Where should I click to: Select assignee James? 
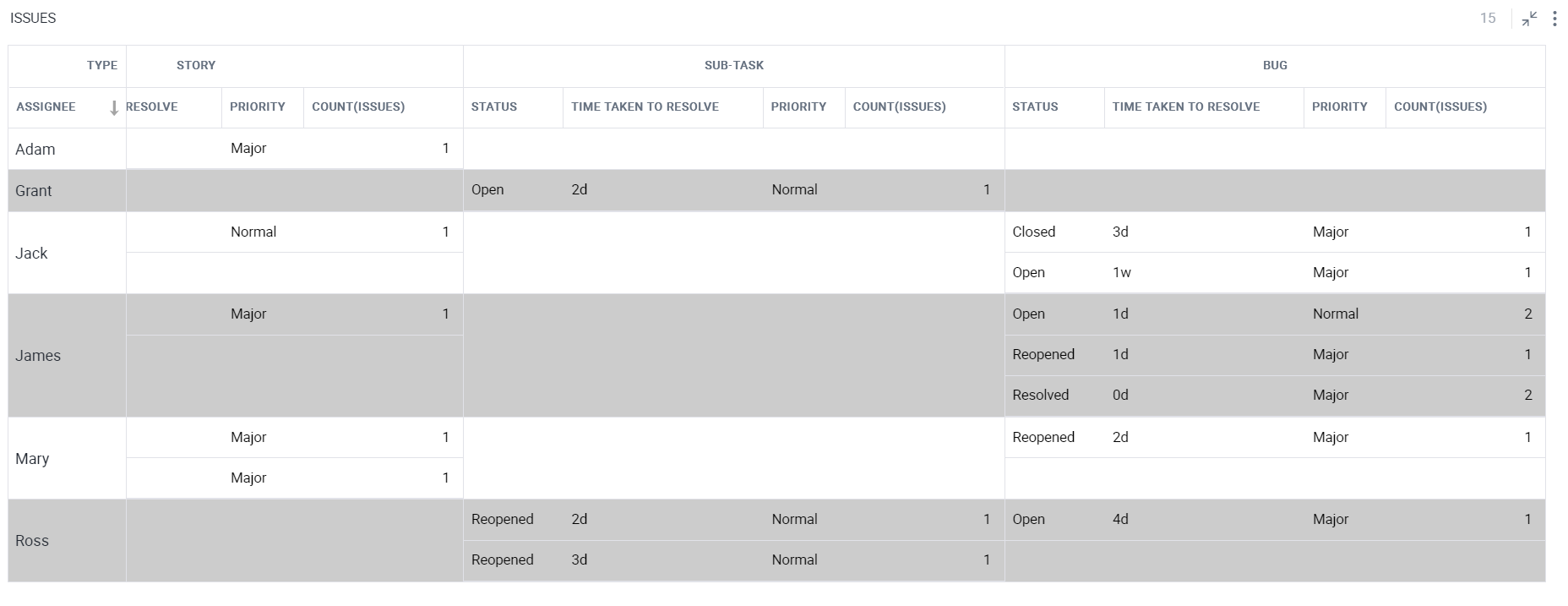[38, 355]
